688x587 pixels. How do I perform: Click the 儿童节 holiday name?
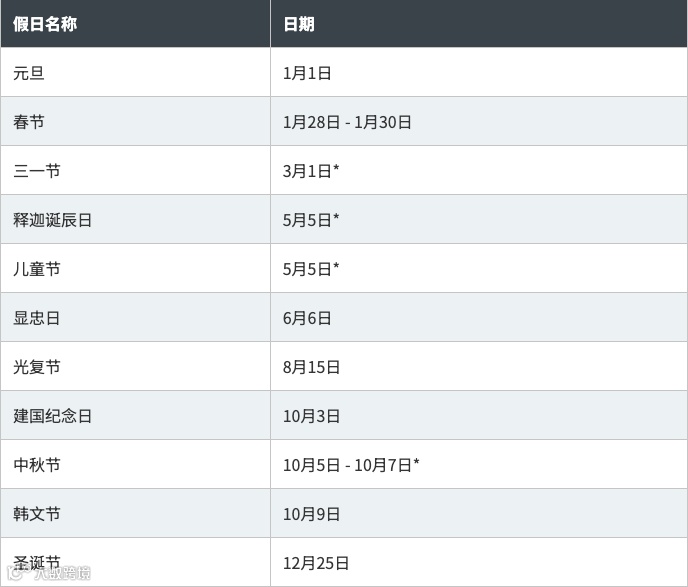[x=37, y=269]
